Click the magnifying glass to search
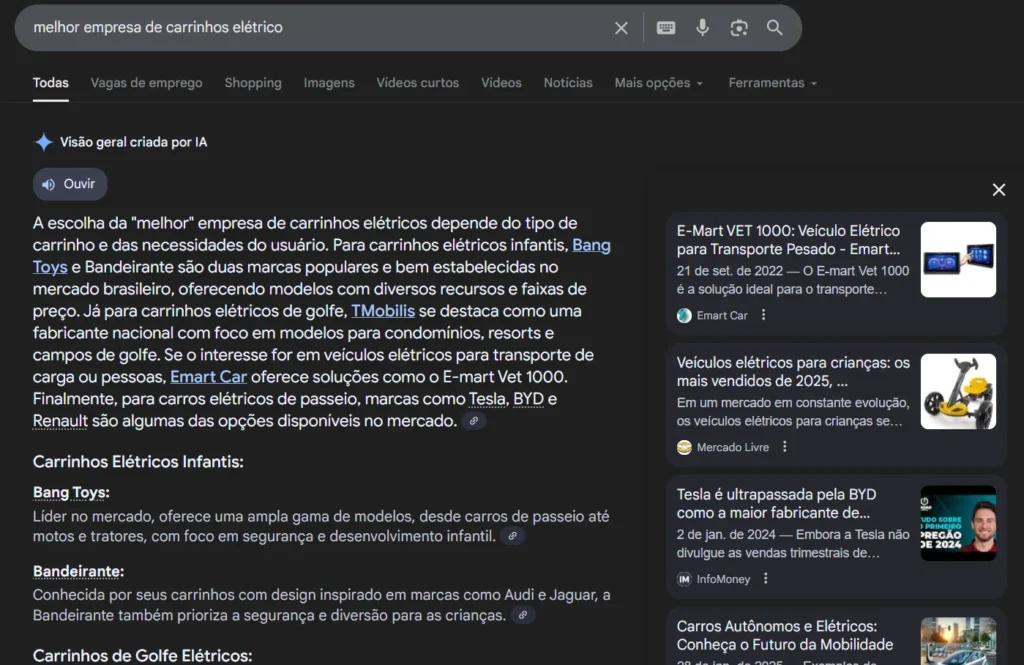The width and height of the screenshot is (1024, 665). pos(775,27)
